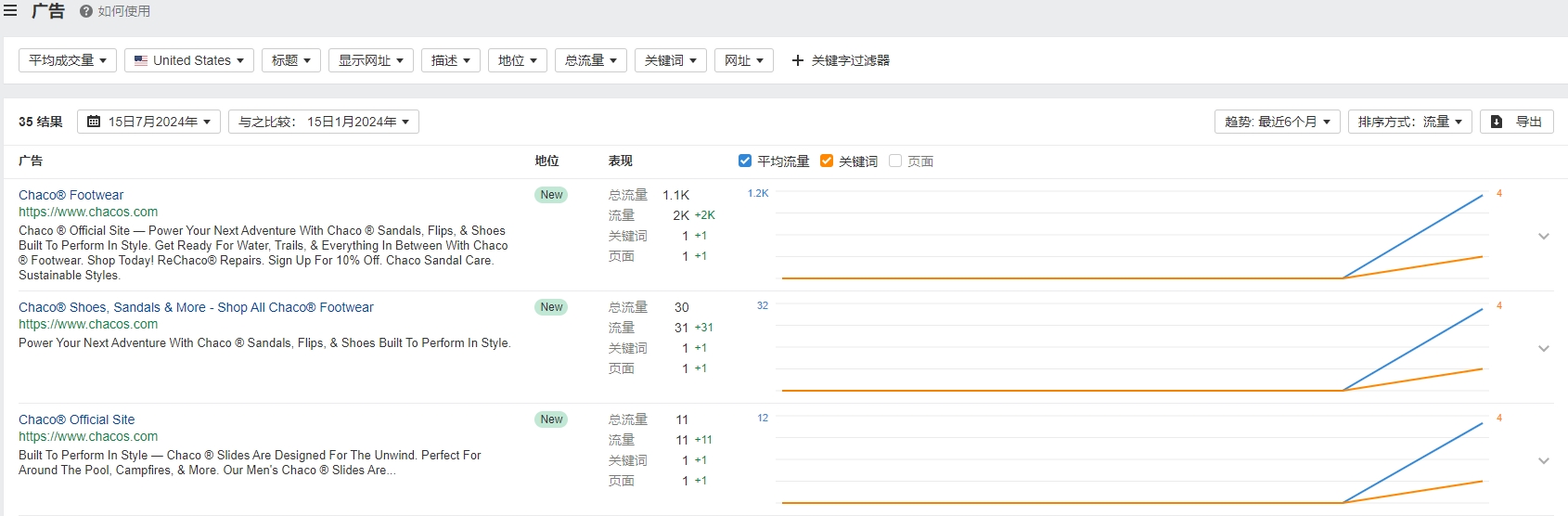Click the 如何使用 help question icon
This screenshot has width=1568, height=516.
tap(86, 11)
